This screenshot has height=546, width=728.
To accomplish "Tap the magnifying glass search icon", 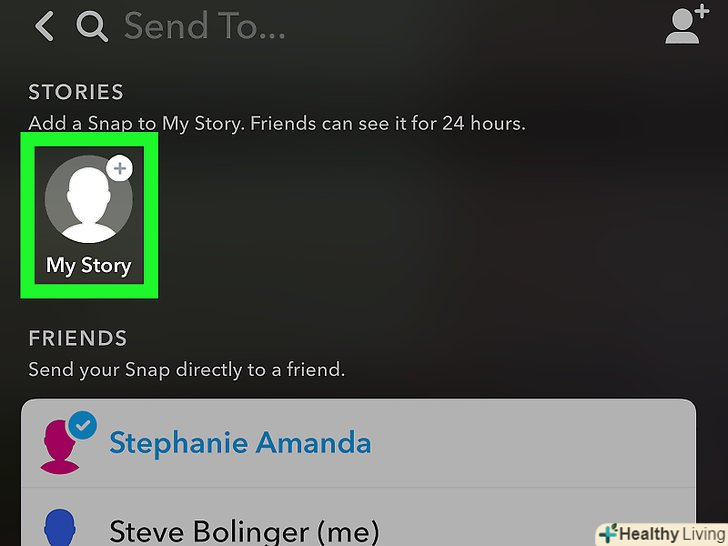I will coord(92,27).
